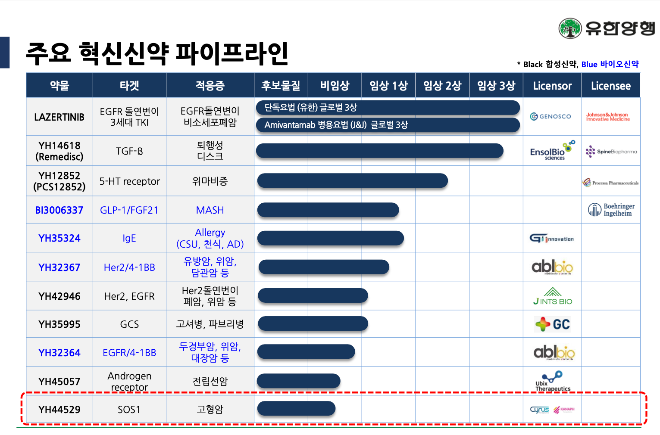
Task: Click the 타겟 column header
Action: pyautogui.click(x=129, y=85)
